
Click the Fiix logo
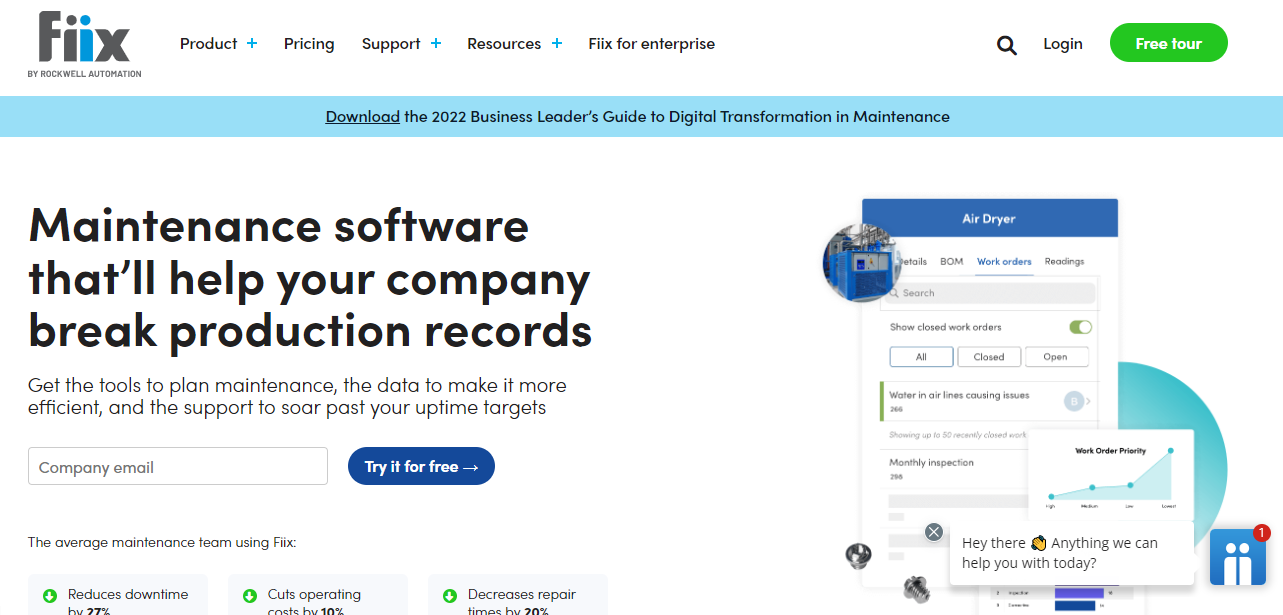[85, 44]
